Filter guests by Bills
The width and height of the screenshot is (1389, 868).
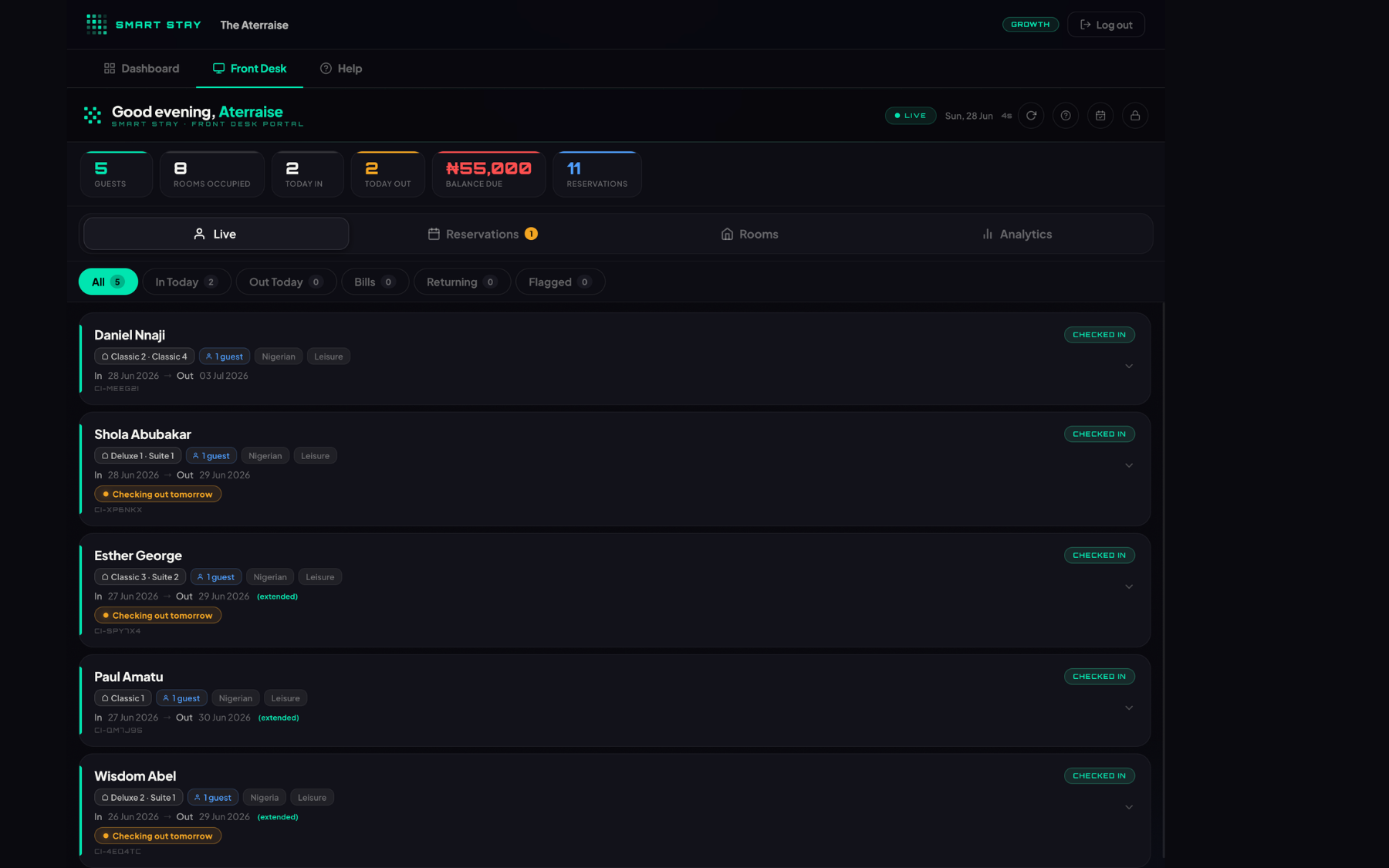(375, 282)
